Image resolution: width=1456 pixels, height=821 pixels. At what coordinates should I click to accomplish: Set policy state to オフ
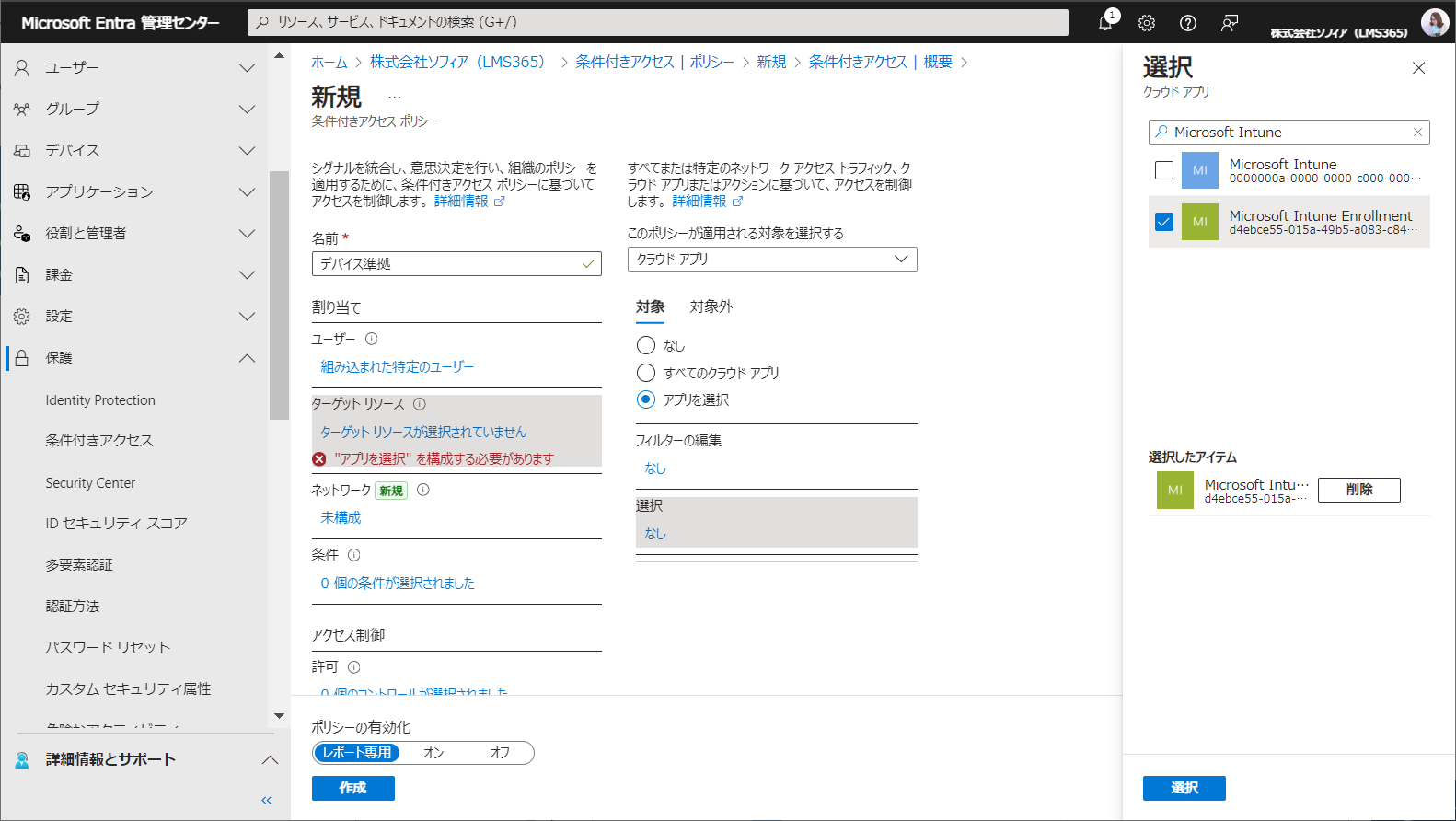click(500, 753)
